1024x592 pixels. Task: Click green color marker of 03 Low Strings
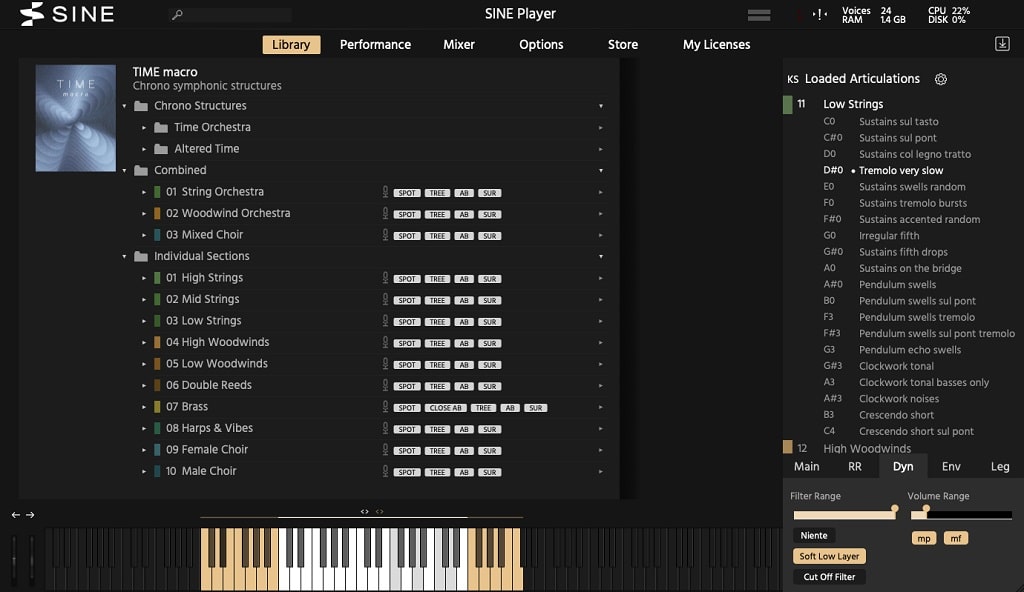(157, 321)
